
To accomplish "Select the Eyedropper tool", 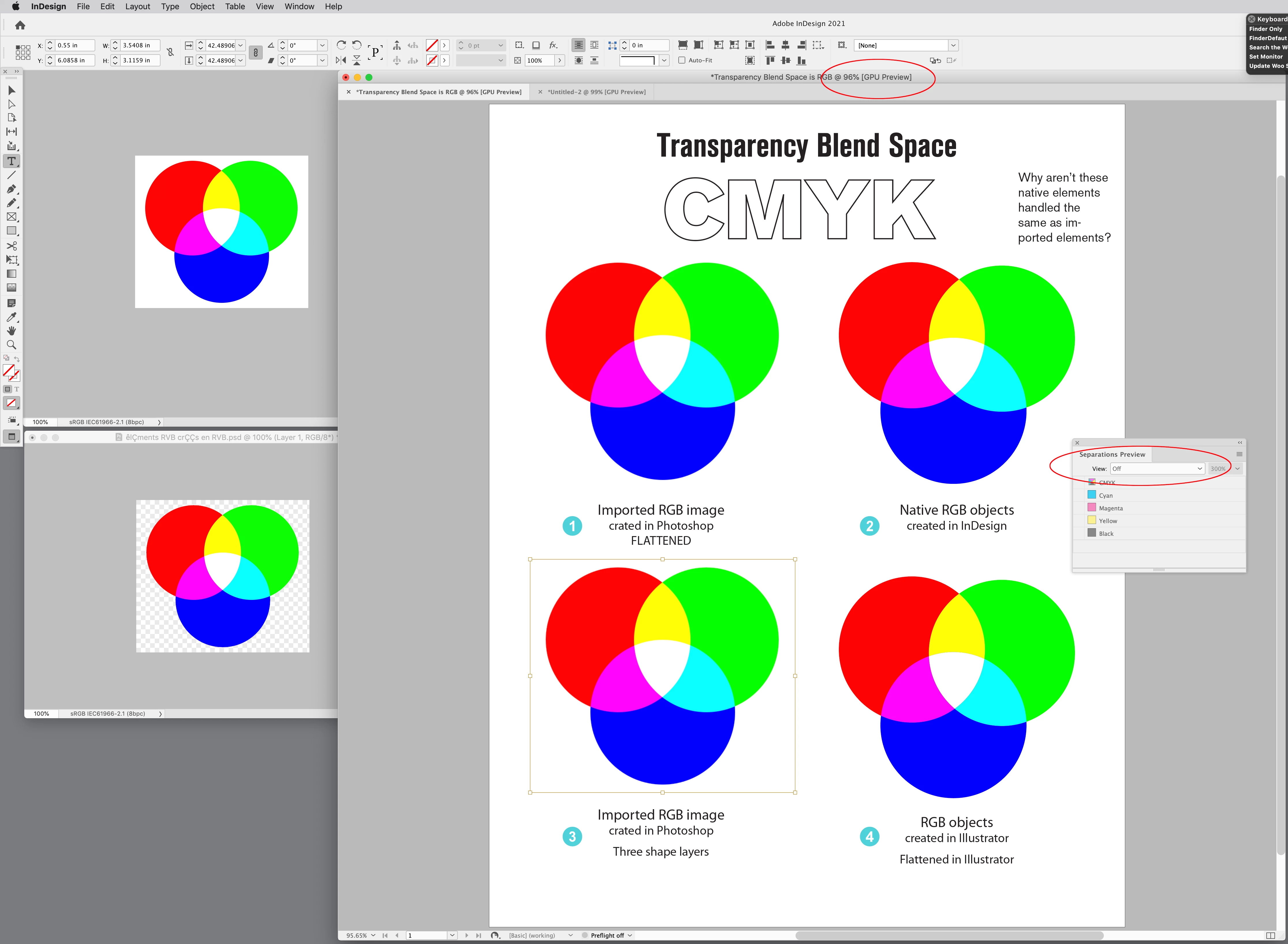I will pyautogui.click(x=12, y=317).
